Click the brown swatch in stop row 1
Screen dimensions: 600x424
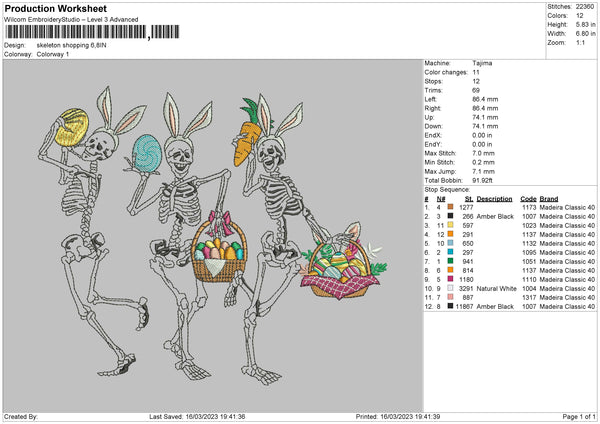coord(450,207)
